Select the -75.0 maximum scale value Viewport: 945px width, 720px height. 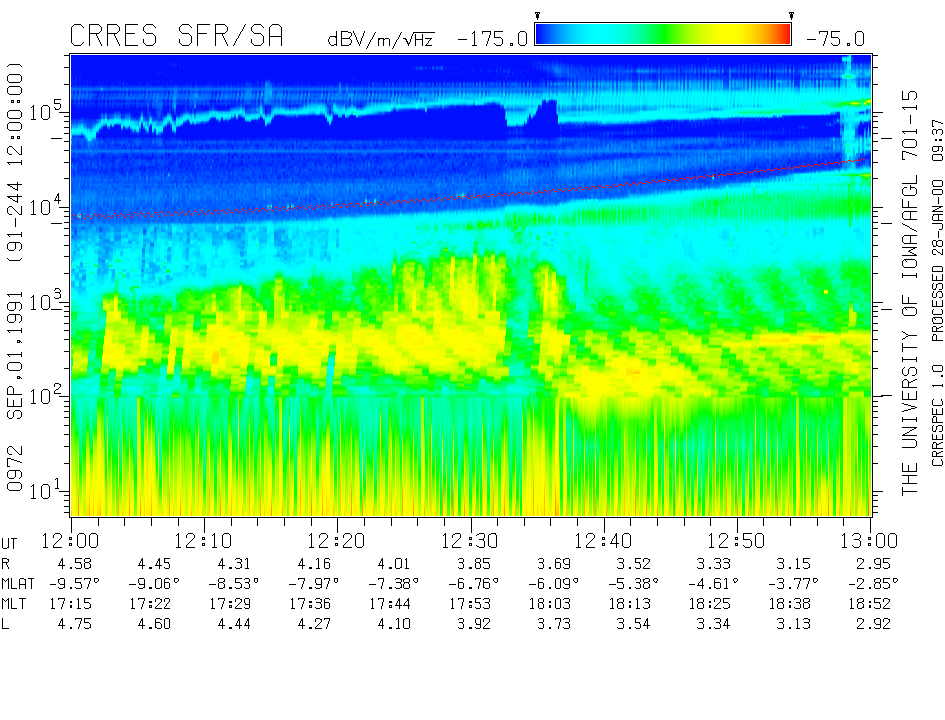pos(833,40)
